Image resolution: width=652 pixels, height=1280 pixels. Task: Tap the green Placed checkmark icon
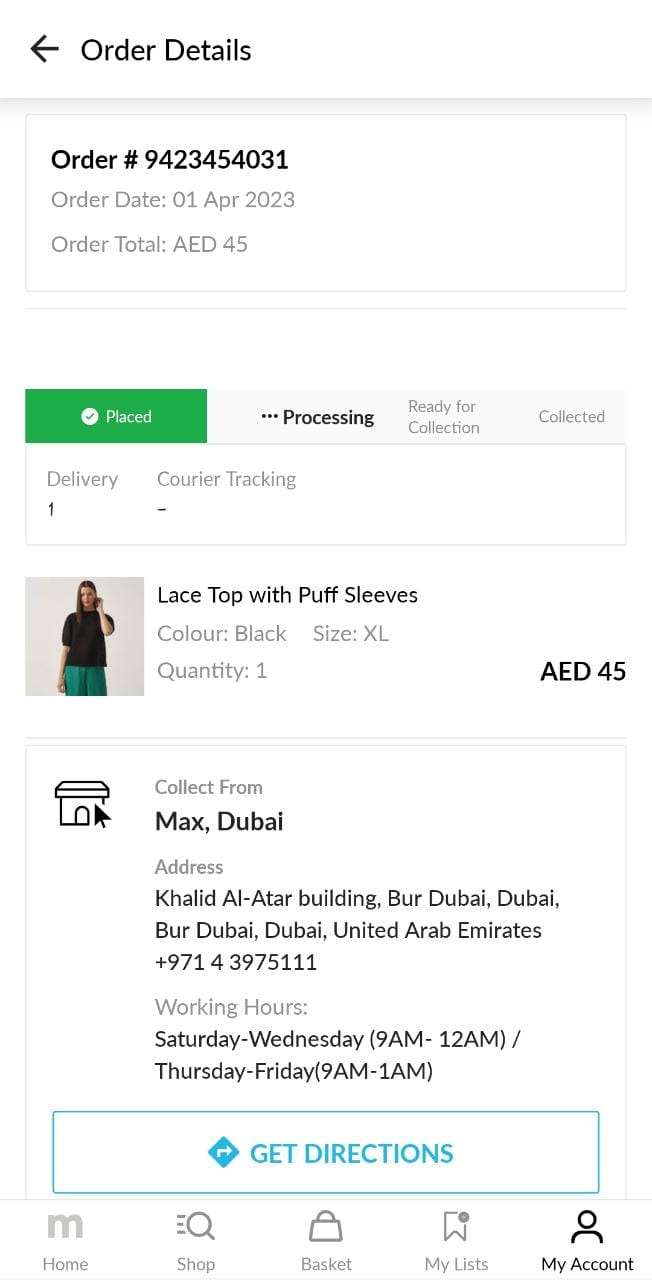point(90,417)
